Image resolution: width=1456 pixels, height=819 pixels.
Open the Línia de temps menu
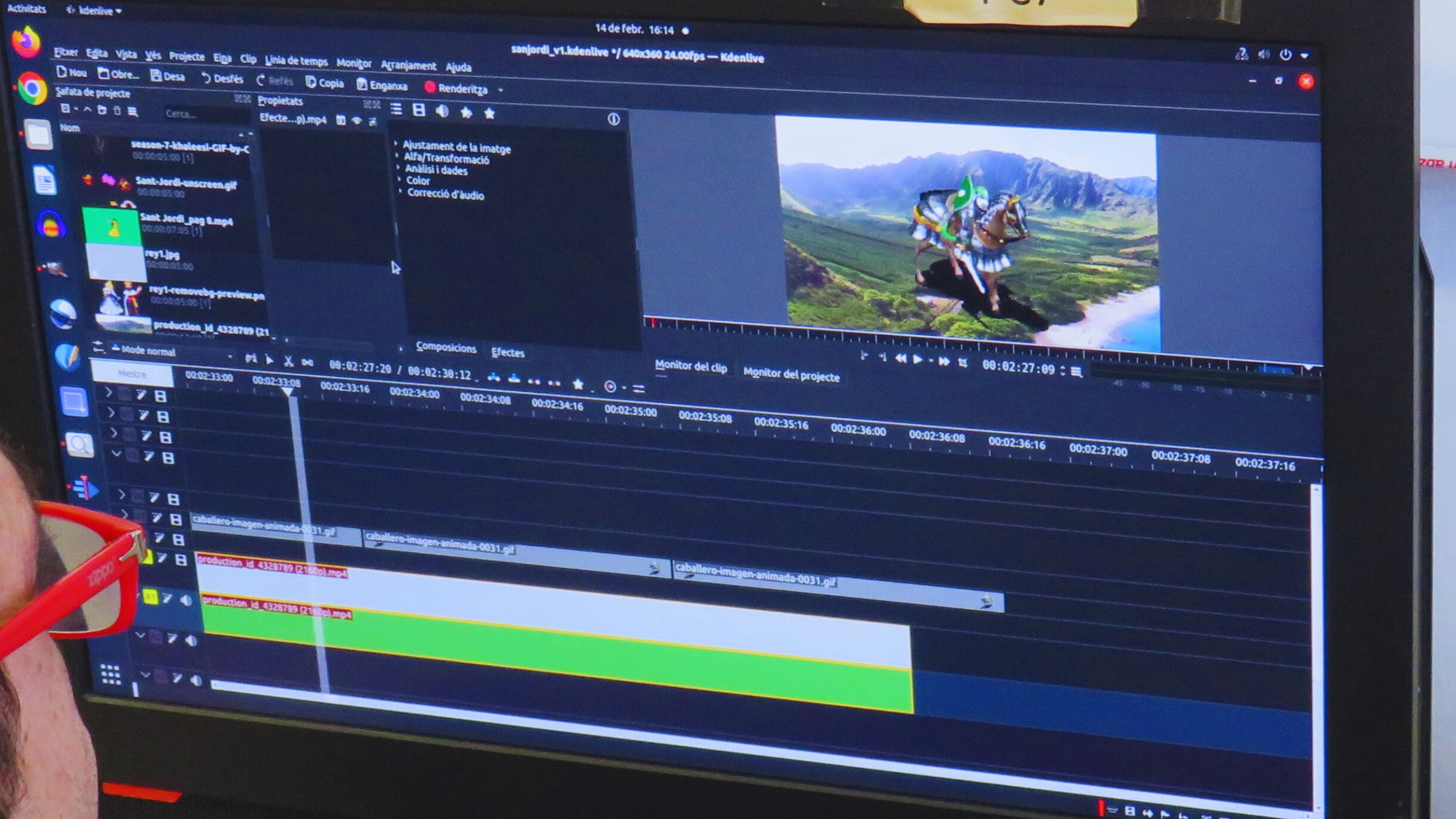(296, 60)
